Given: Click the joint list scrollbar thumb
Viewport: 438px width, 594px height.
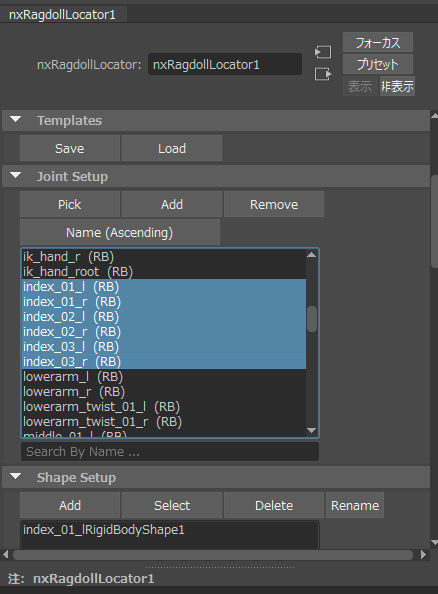Looking at the screenshot, I should (x=312, y=319).
